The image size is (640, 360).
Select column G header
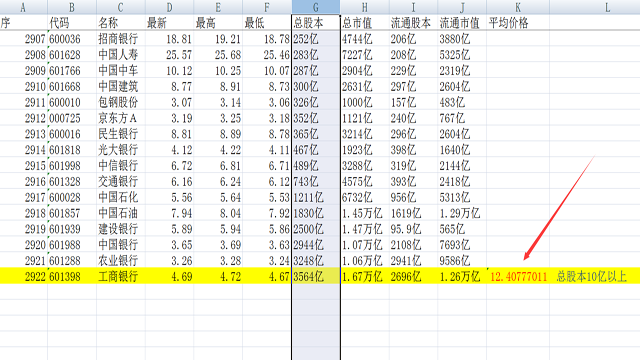pyautogui.click(x=316, y=7)
